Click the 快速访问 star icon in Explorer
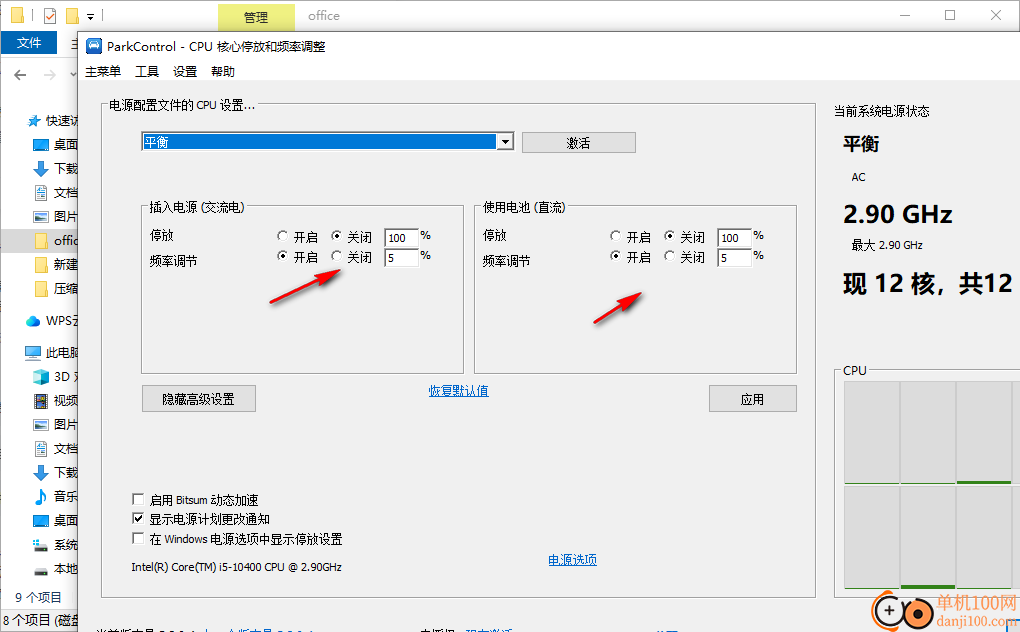Screen dimensions: 1020x632 (x=33, y=121)
